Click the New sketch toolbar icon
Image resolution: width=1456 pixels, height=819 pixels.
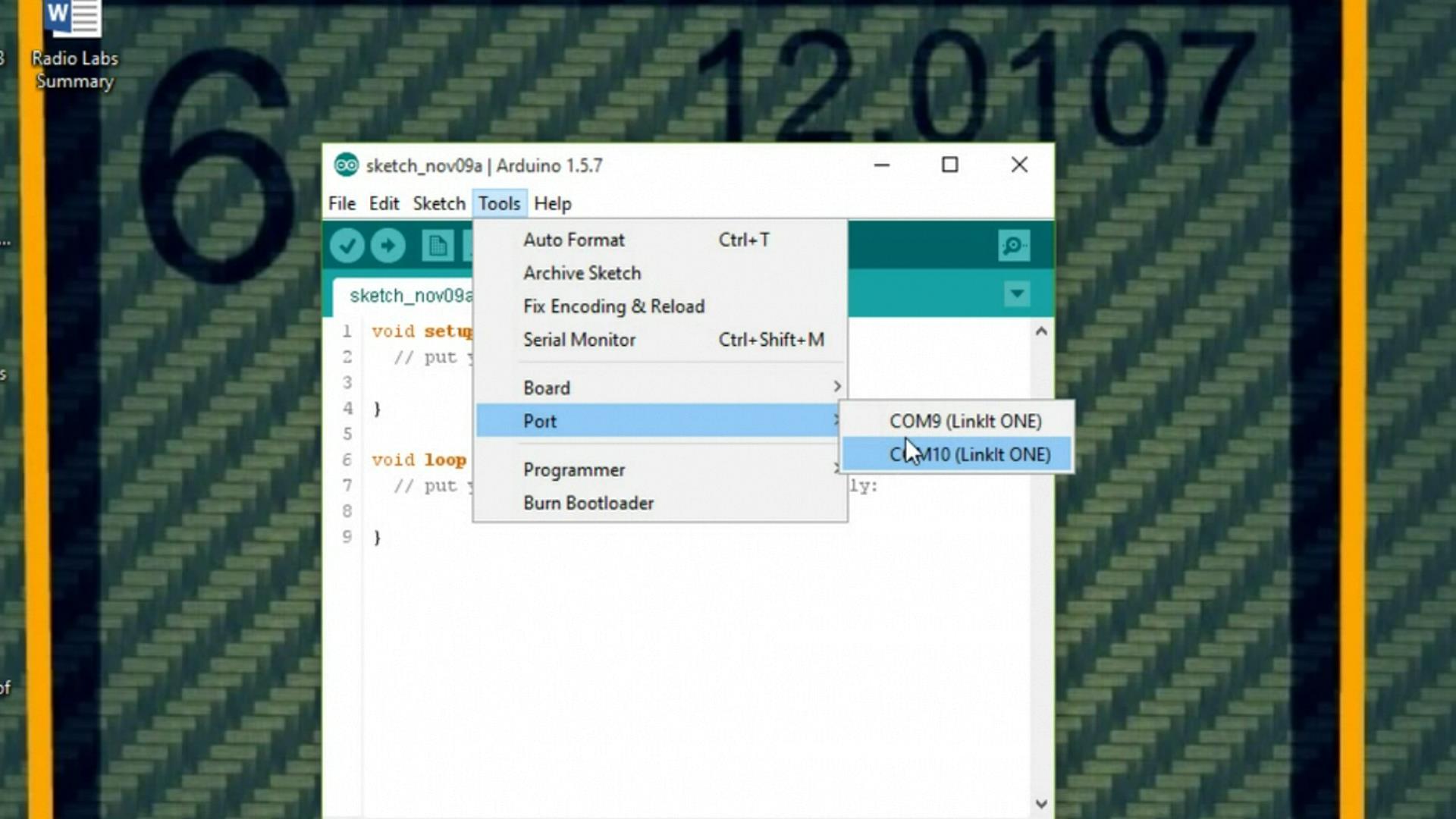click(437, 246)
